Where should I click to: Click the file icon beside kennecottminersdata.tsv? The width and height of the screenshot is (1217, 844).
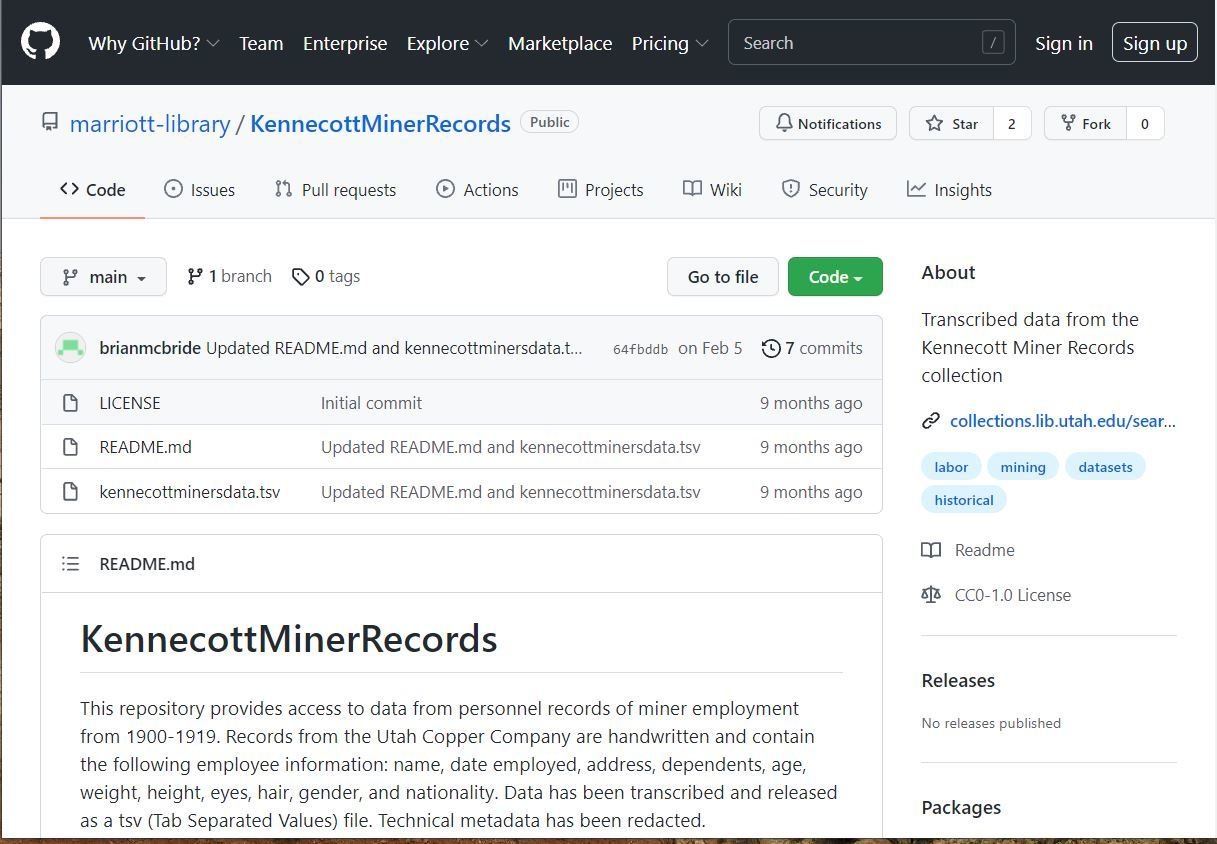click(x=70, y=492)
